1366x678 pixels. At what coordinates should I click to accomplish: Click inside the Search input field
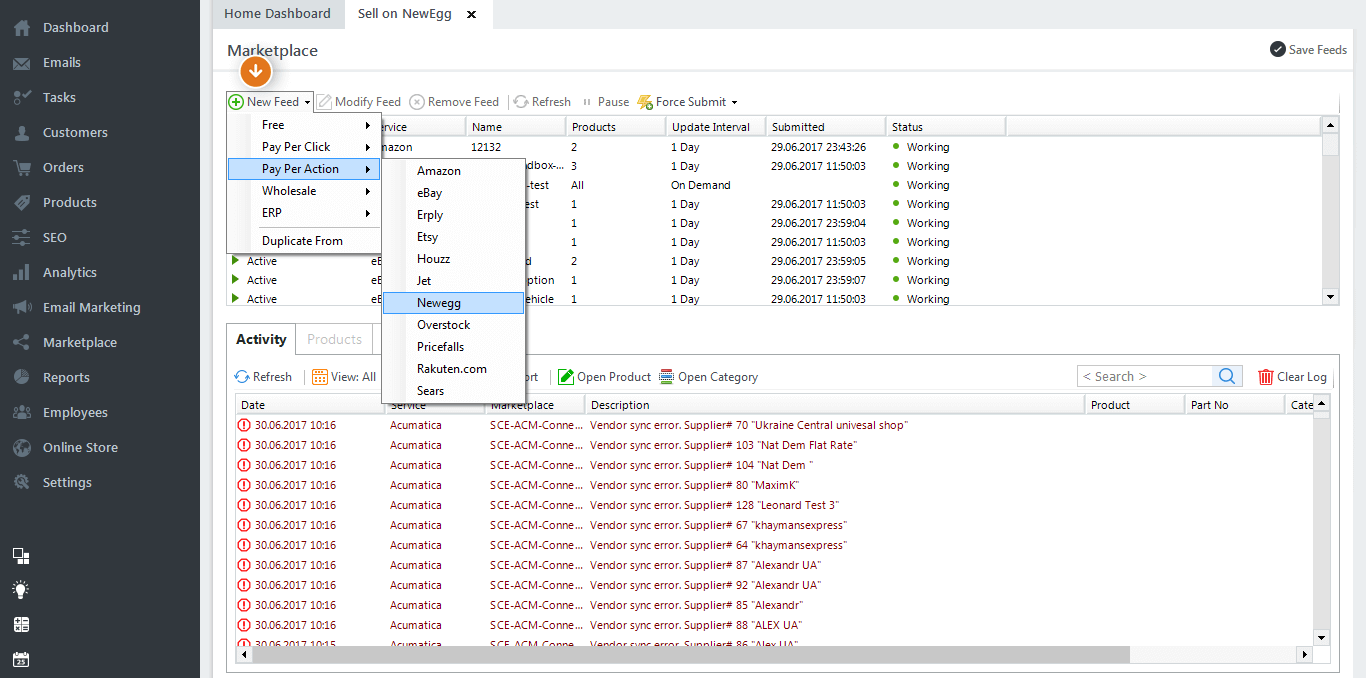pyautogui.click(x=1145, y=376)
